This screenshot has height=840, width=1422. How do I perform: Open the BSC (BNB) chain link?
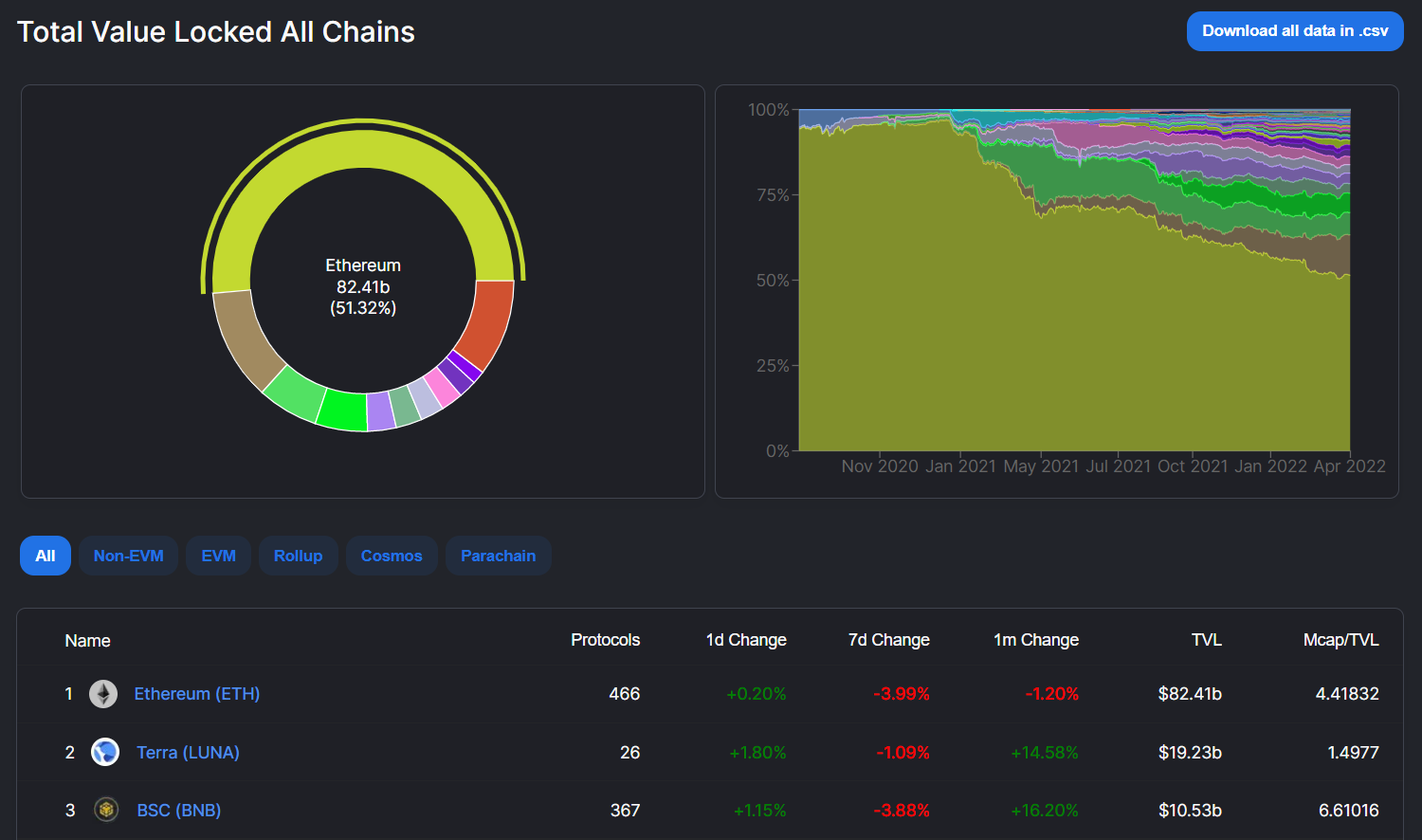[178, 811]
